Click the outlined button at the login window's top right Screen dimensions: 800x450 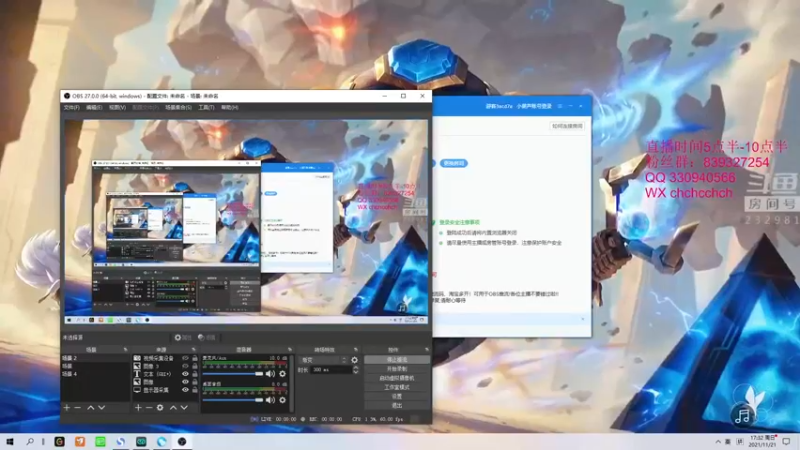(x=567, y=126)
